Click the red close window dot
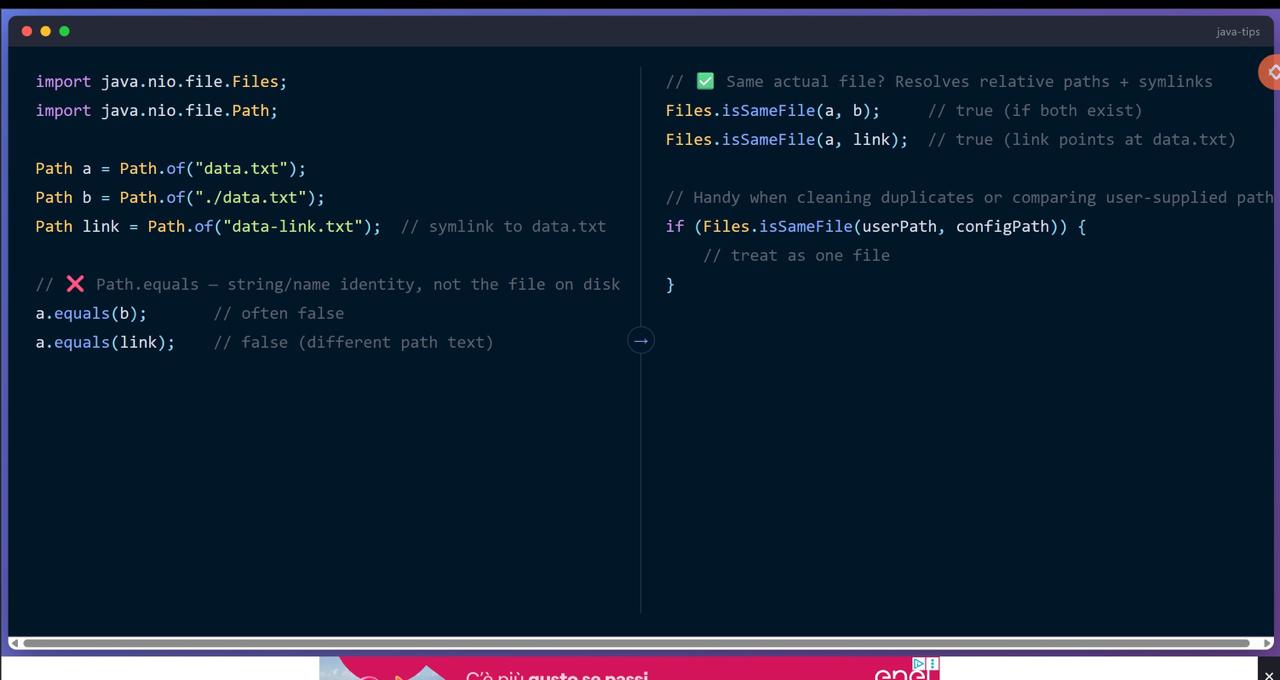Viewport: 1280px width, 680px height. coord(27,31)
